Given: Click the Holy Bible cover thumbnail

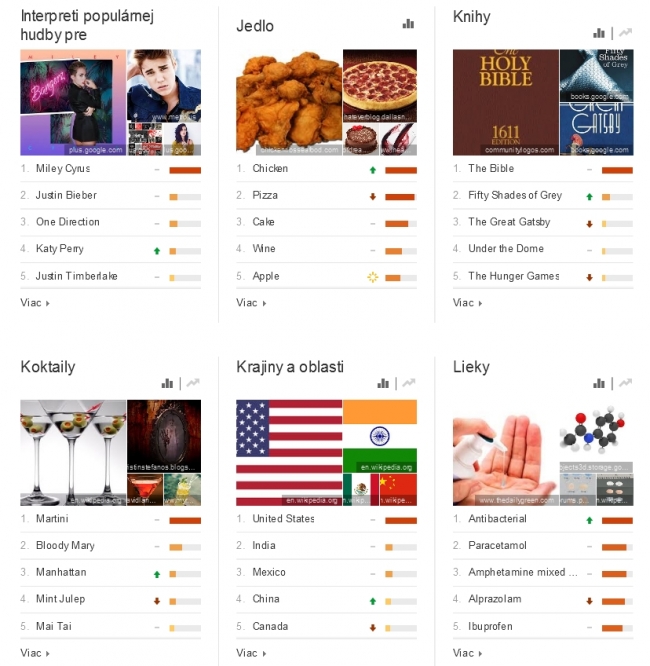Looking at the screenshot, I should pos(506,102).
